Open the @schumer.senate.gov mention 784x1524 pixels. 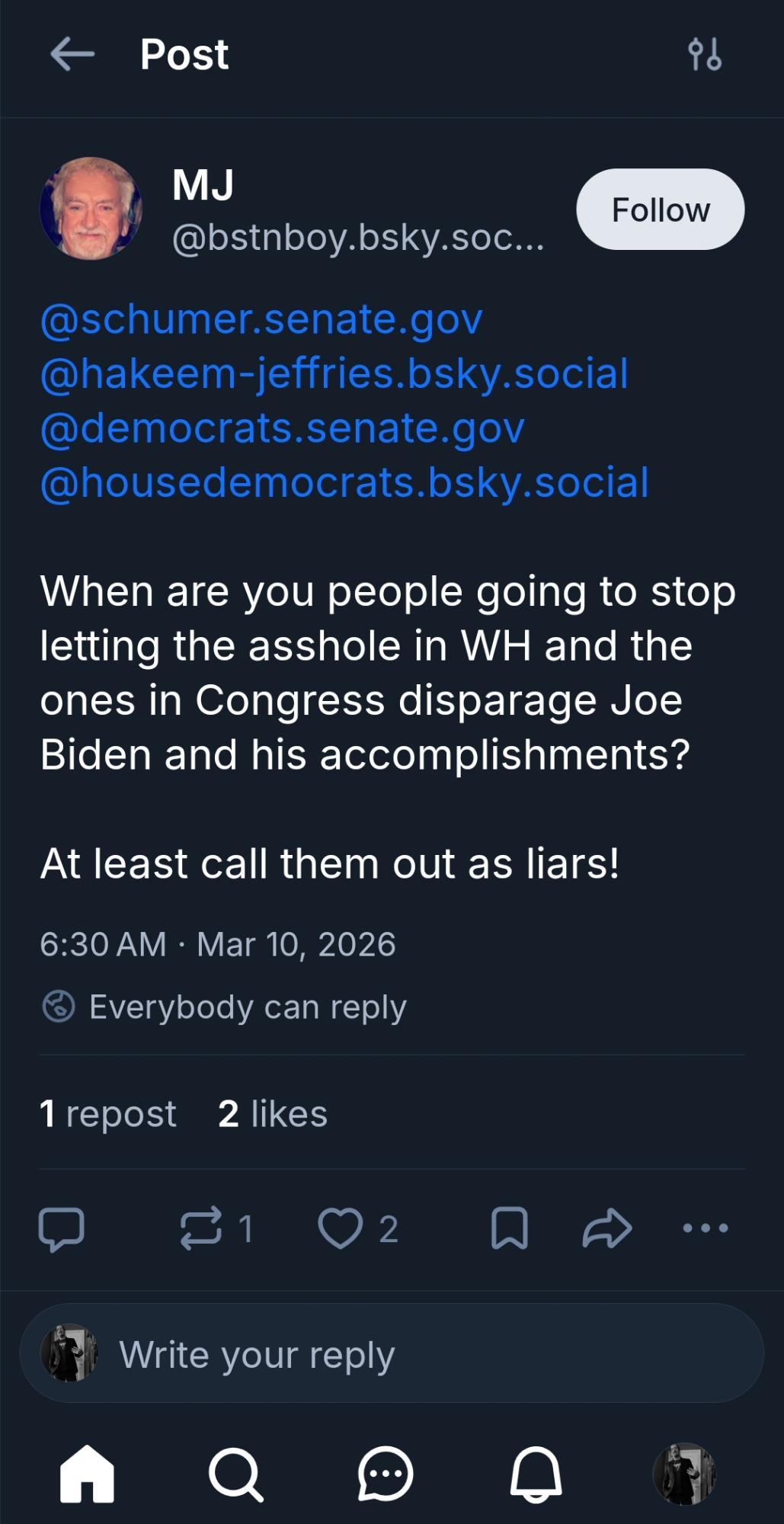tap(261, 319)
